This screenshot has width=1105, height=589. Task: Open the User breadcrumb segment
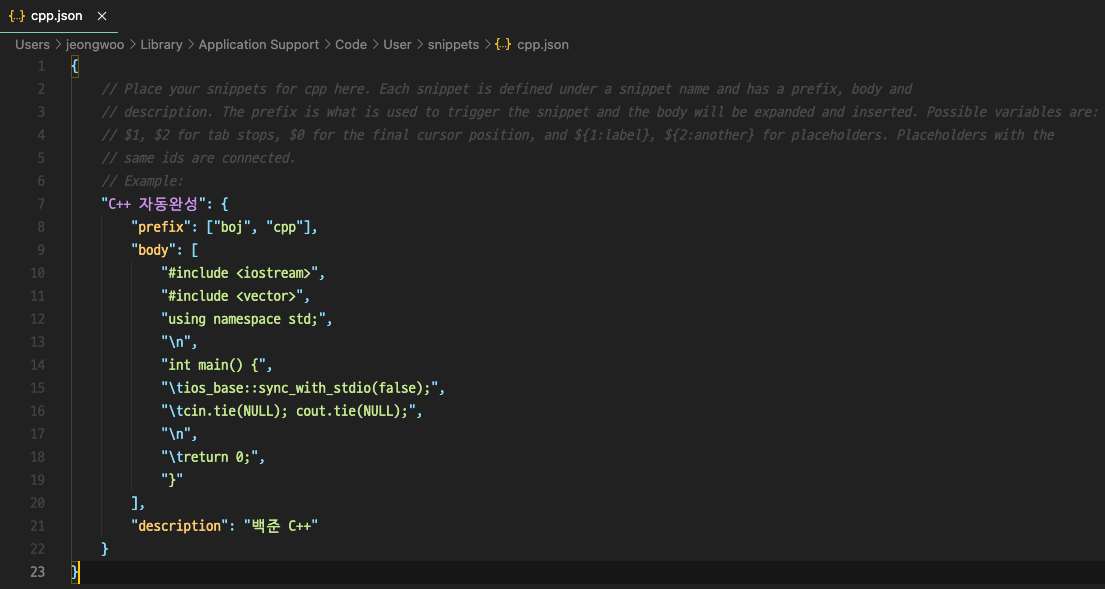[x=397, y=44]
